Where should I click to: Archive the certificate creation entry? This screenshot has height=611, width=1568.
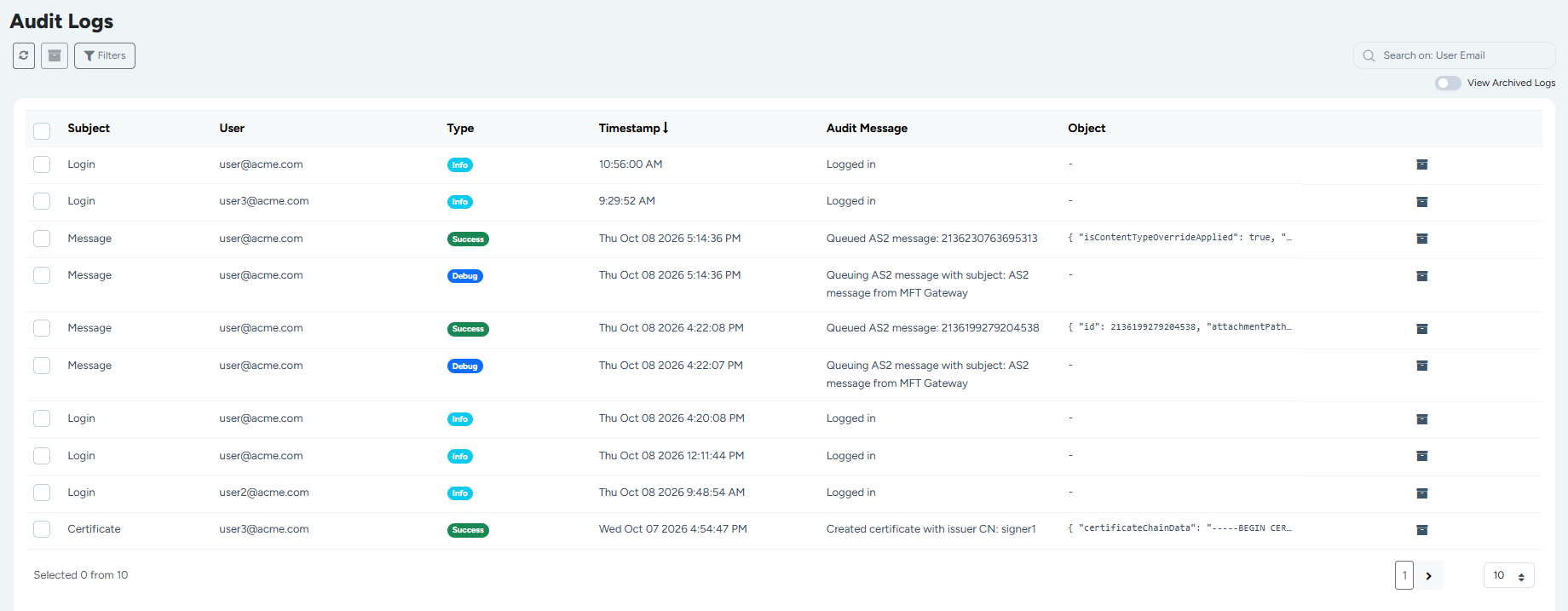point(1422,530)
